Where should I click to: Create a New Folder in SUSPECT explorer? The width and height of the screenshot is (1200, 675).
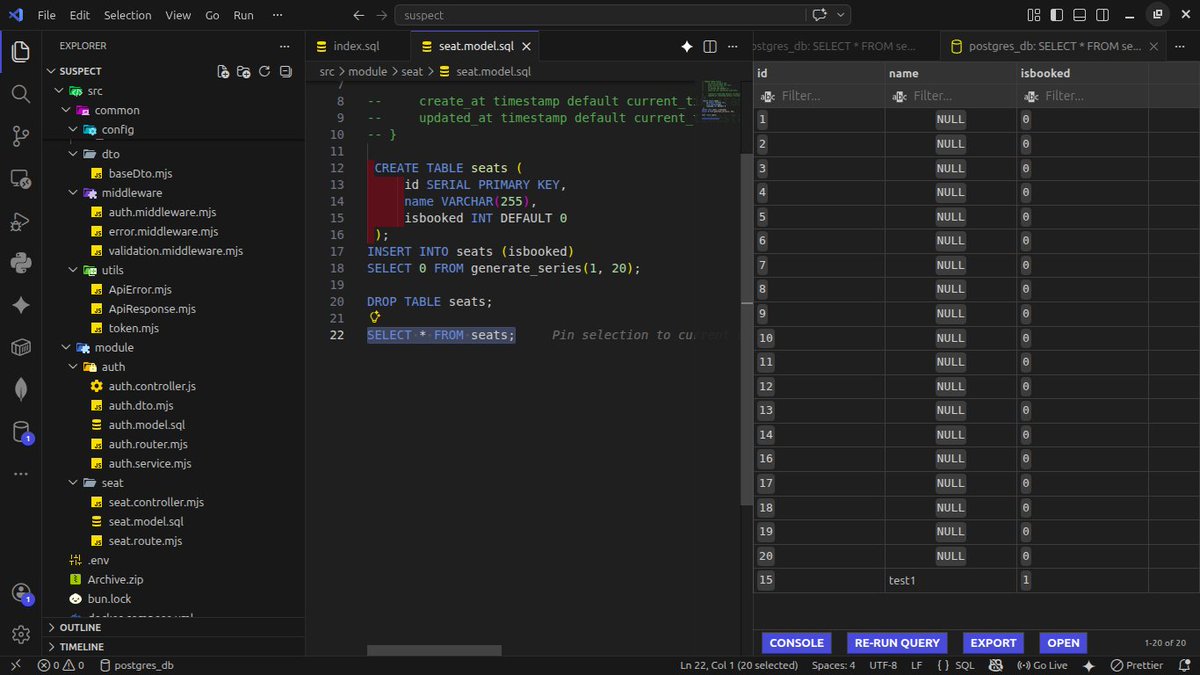point(244,71)
